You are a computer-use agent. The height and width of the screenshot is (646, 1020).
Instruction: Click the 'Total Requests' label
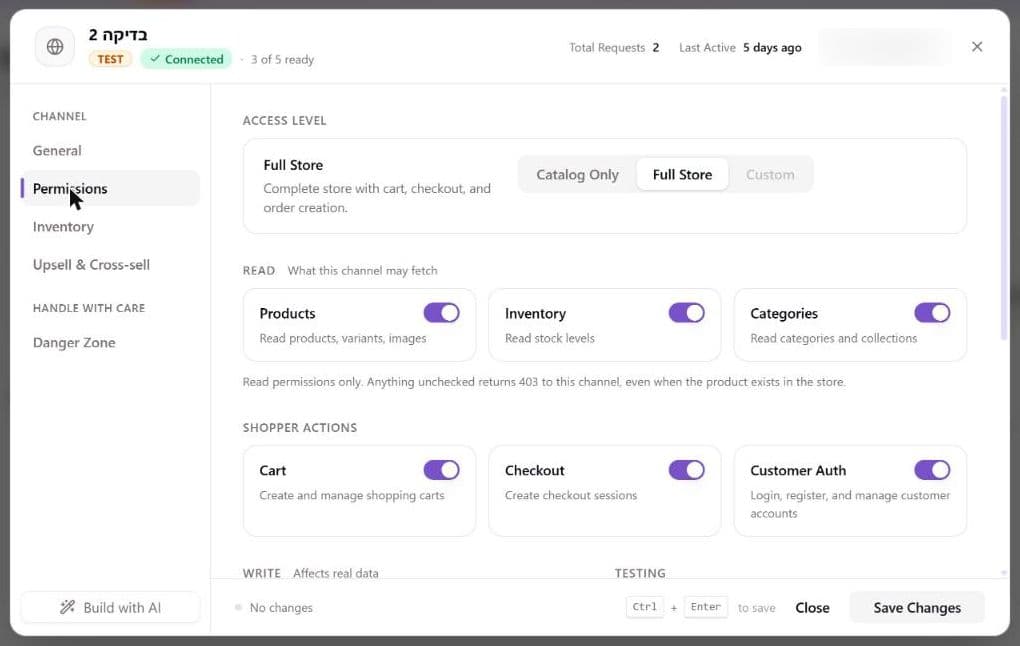(607, 47)
